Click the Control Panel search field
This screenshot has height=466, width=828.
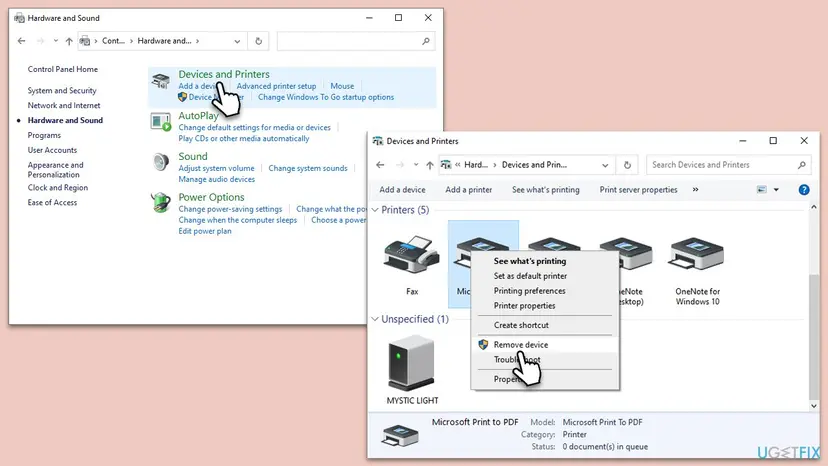point(356,41)
